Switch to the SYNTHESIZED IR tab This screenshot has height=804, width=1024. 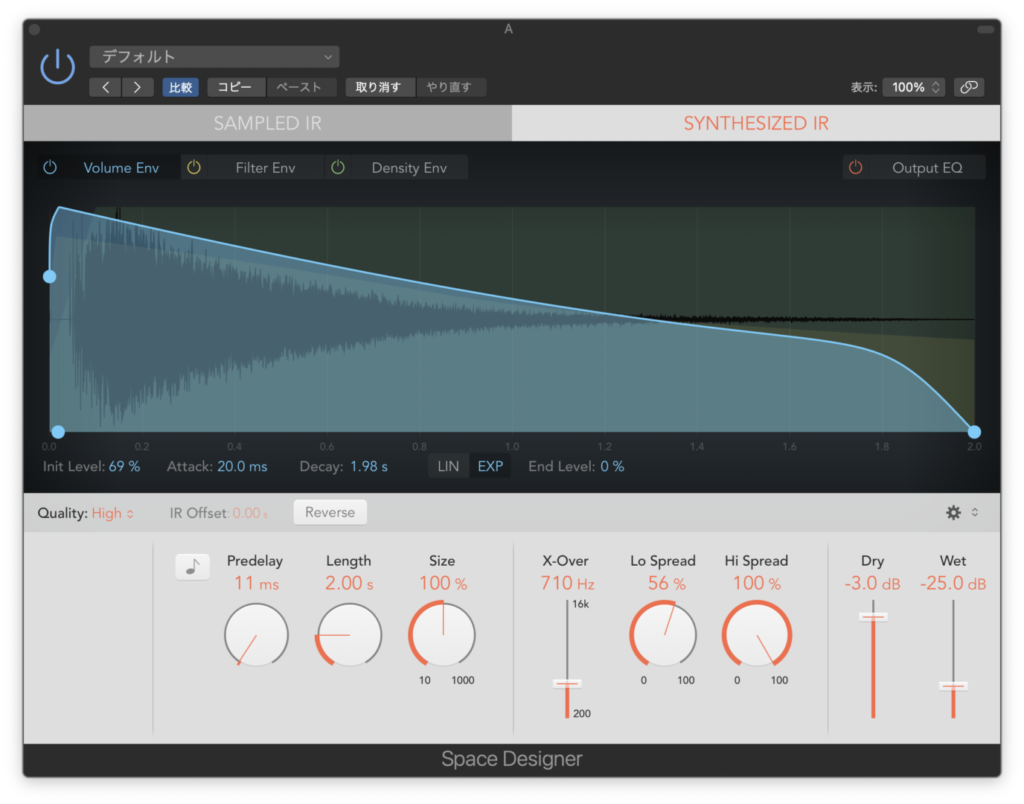756,123
